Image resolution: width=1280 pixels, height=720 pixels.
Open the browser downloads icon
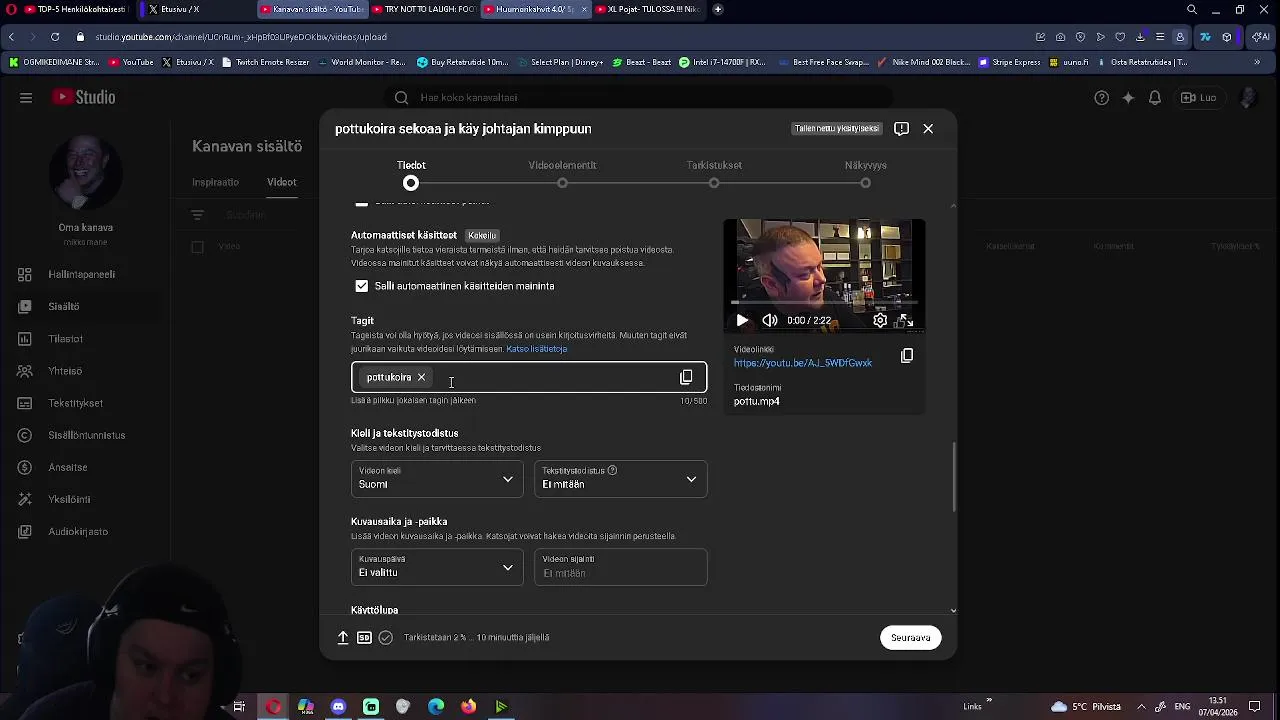[x=1140, y=37]
